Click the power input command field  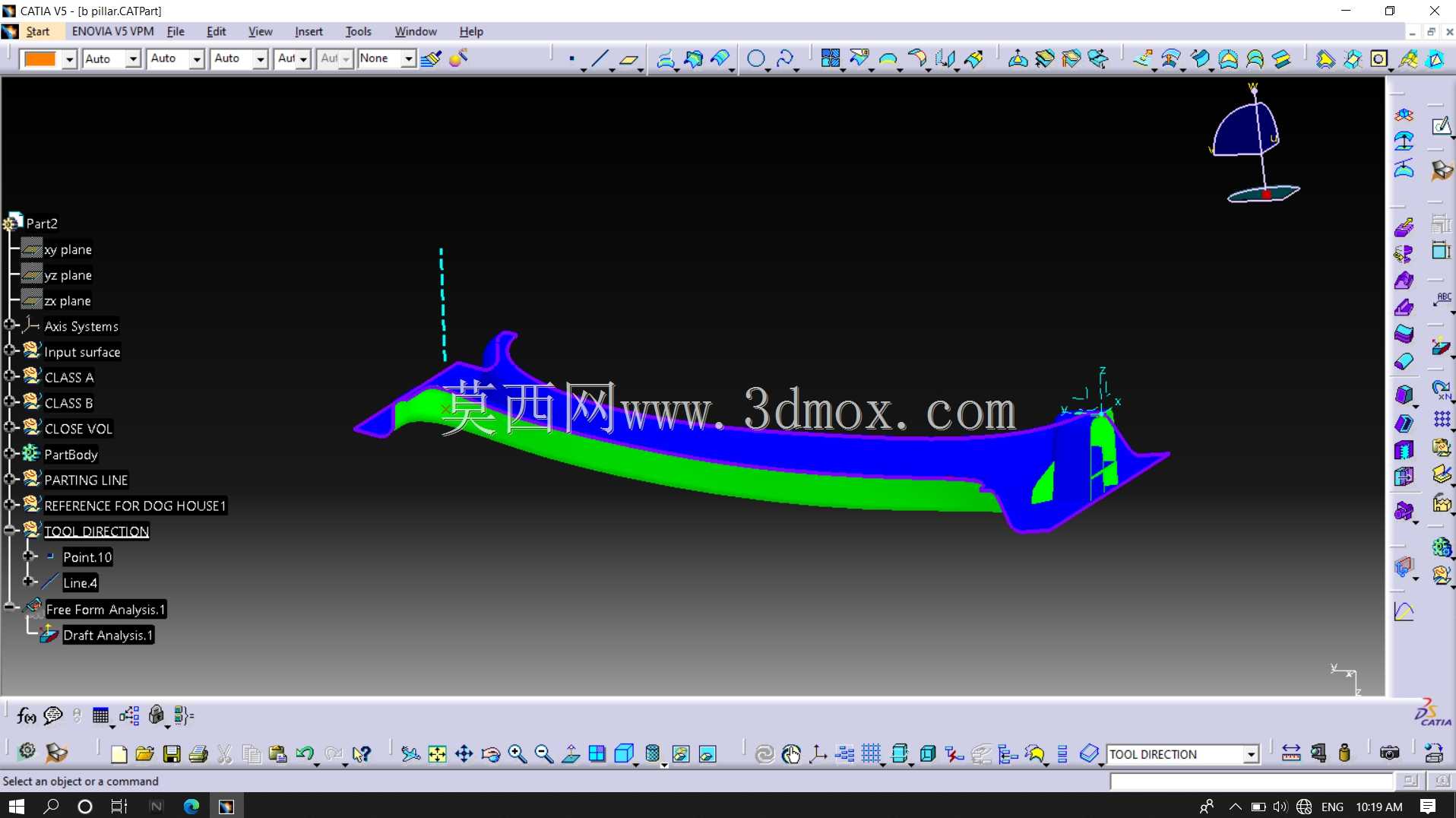click(1251, 782)
